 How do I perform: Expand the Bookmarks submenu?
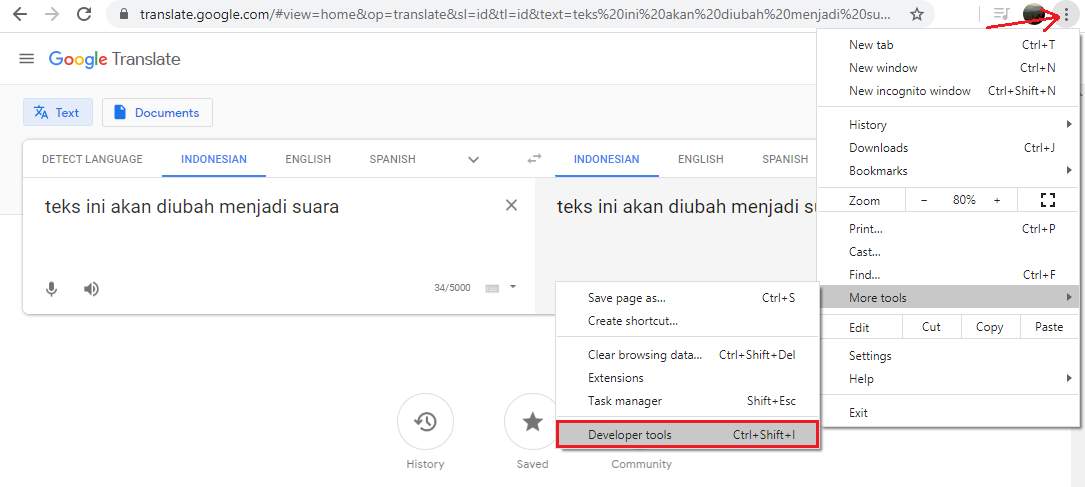(947, 170)
